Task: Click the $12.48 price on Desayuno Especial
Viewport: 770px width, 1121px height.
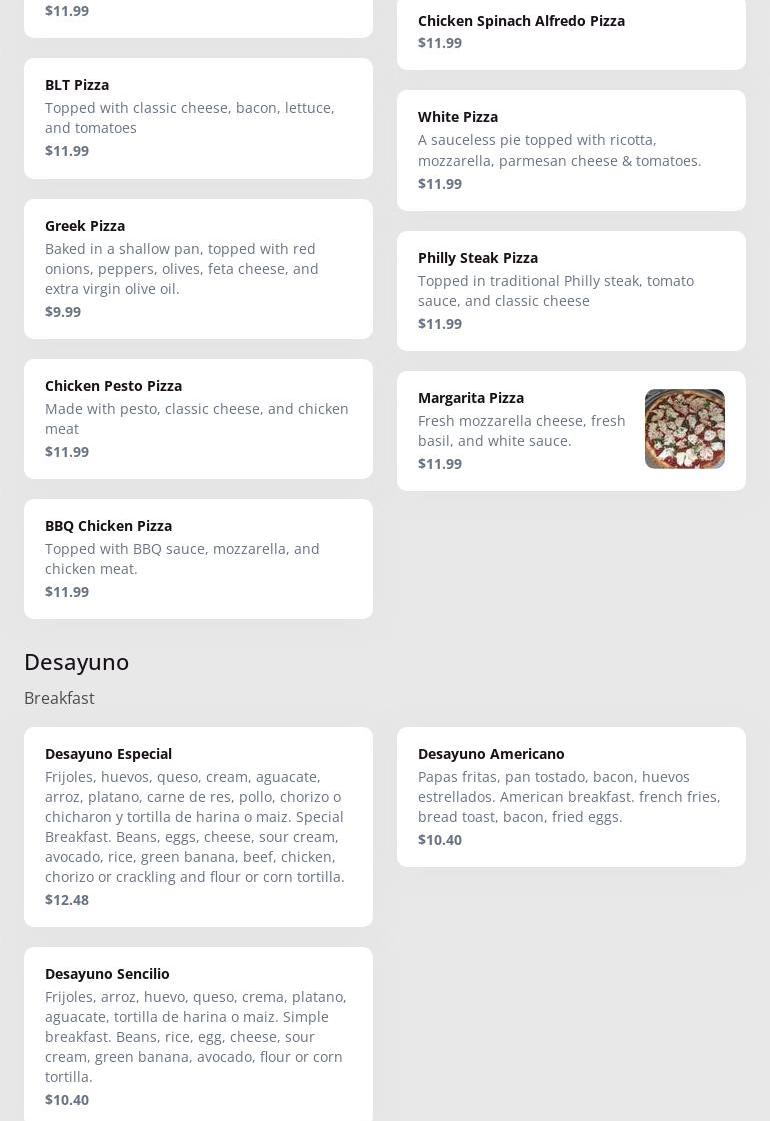Action: click(67, 900)
